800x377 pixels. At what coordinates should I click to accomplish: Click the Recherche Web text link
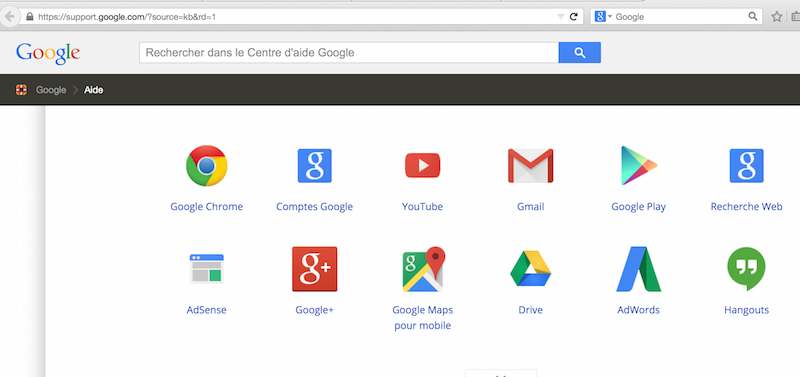746,207
